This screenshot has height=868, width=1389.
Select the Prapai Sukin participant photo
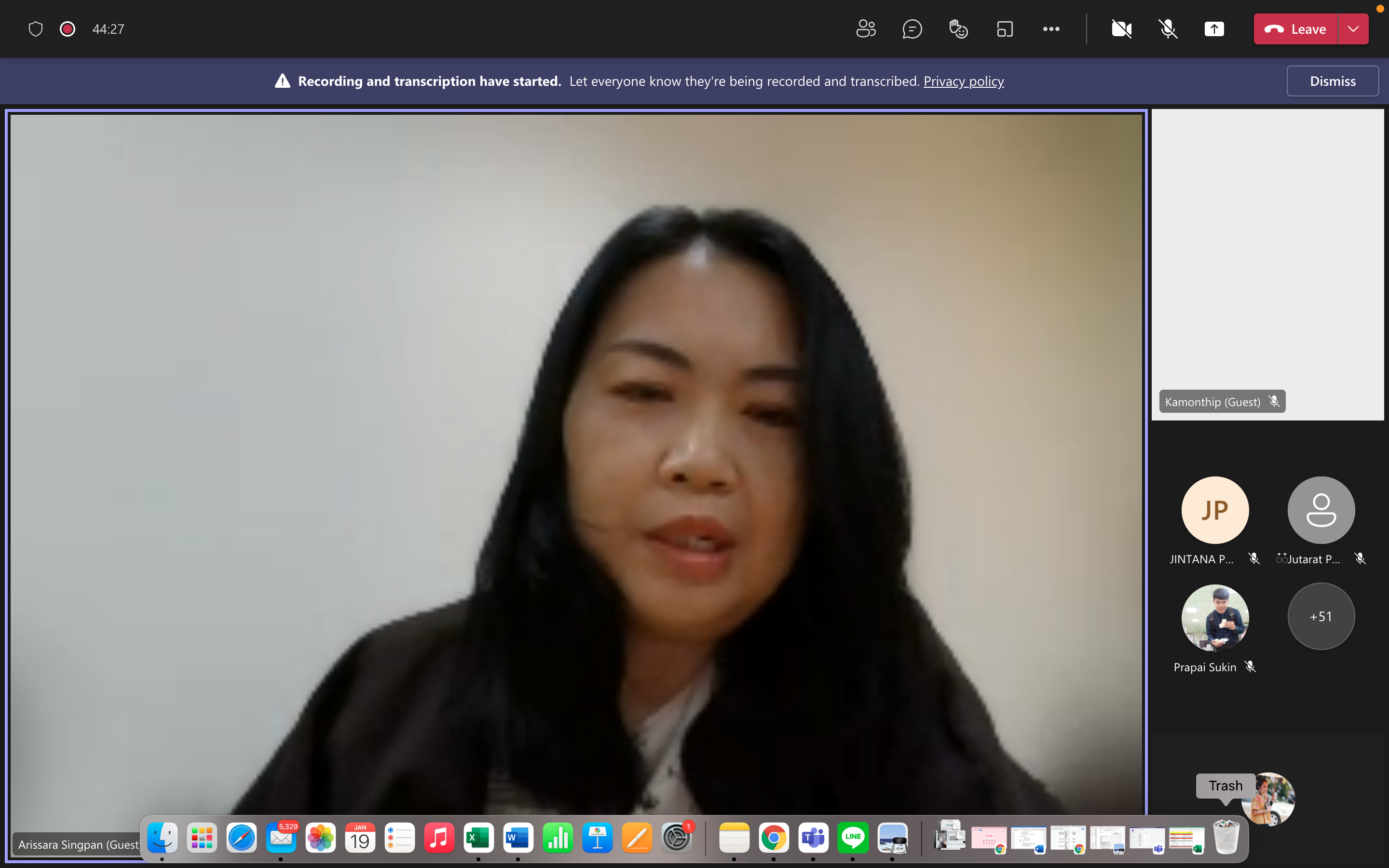pos(1214,618)
